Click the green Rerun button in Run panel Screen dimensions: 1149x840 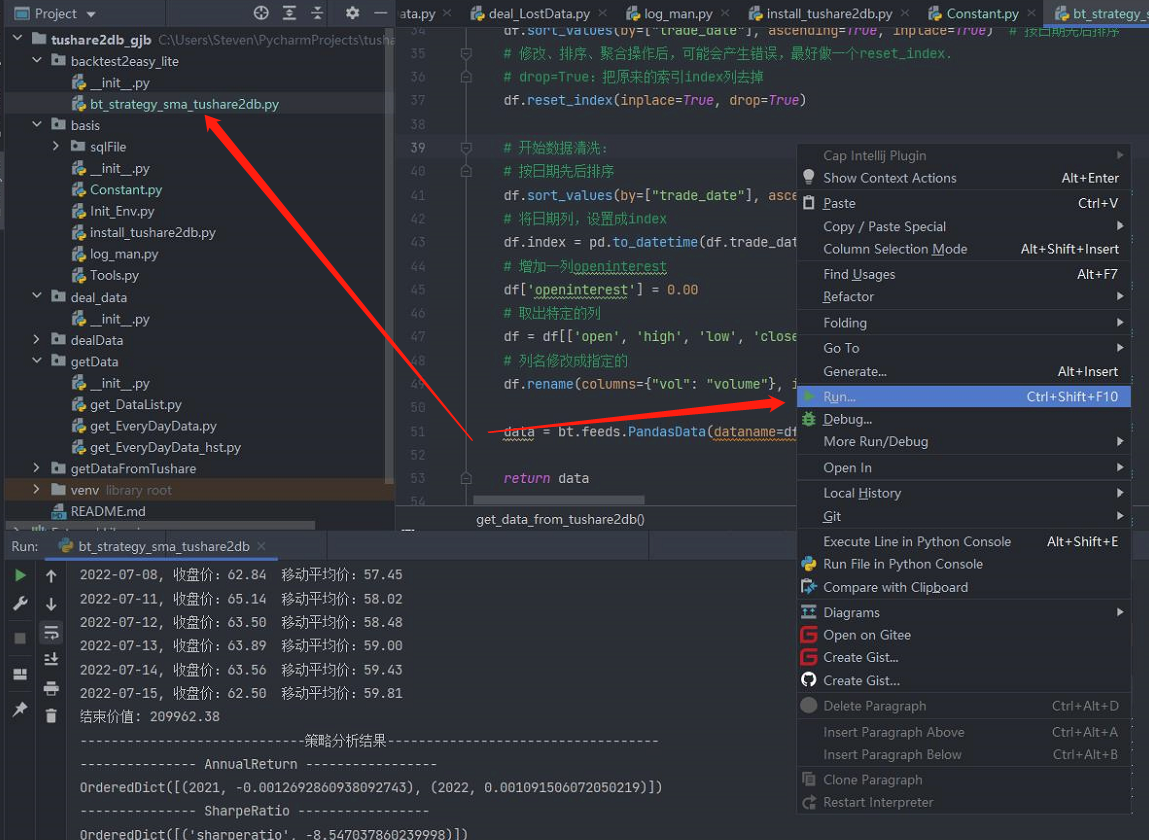[20, 576]
